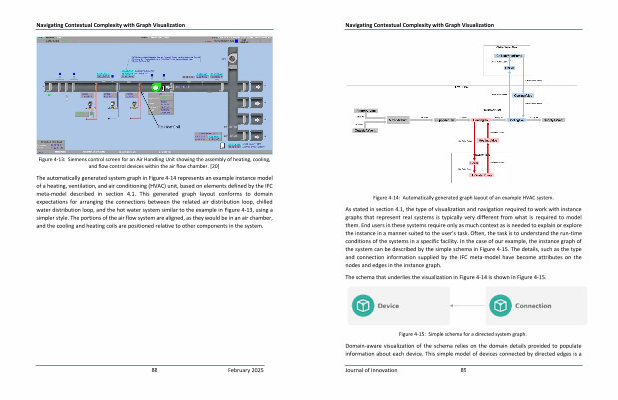Viewport: 618px width, 400px height.
Task: Click the green fan icon in the air chamber
Action: (x=154, y=88)
